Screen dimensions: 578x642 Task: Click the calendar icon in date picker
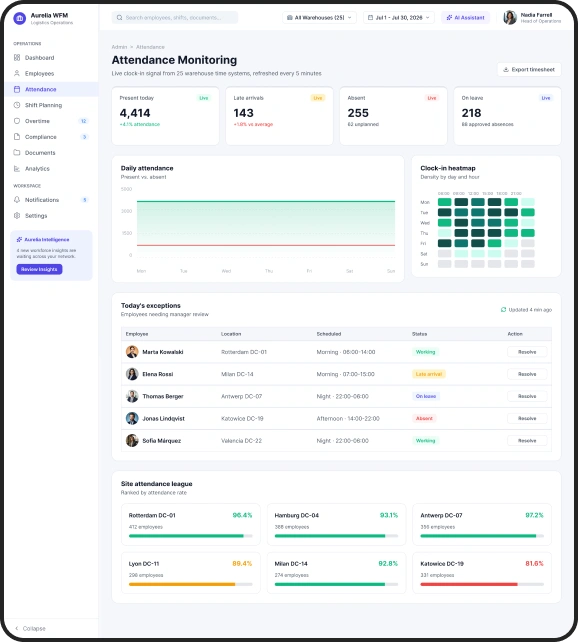(370, 18)
